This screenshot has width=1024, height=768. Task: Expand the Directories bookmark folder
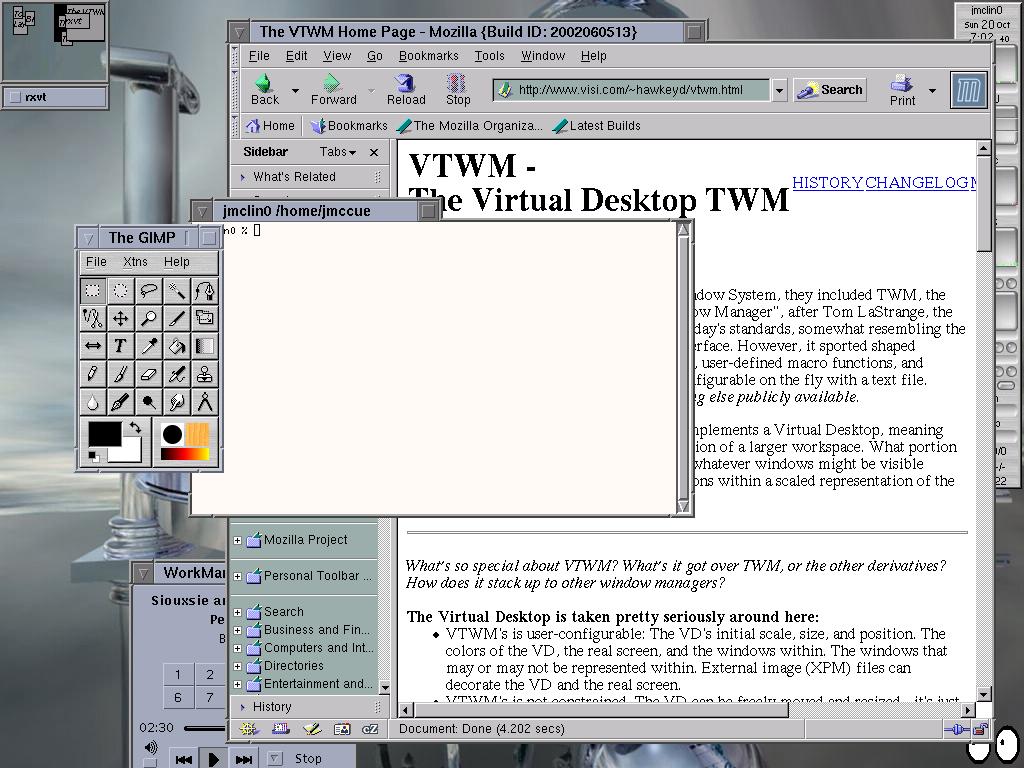[237, 667]
